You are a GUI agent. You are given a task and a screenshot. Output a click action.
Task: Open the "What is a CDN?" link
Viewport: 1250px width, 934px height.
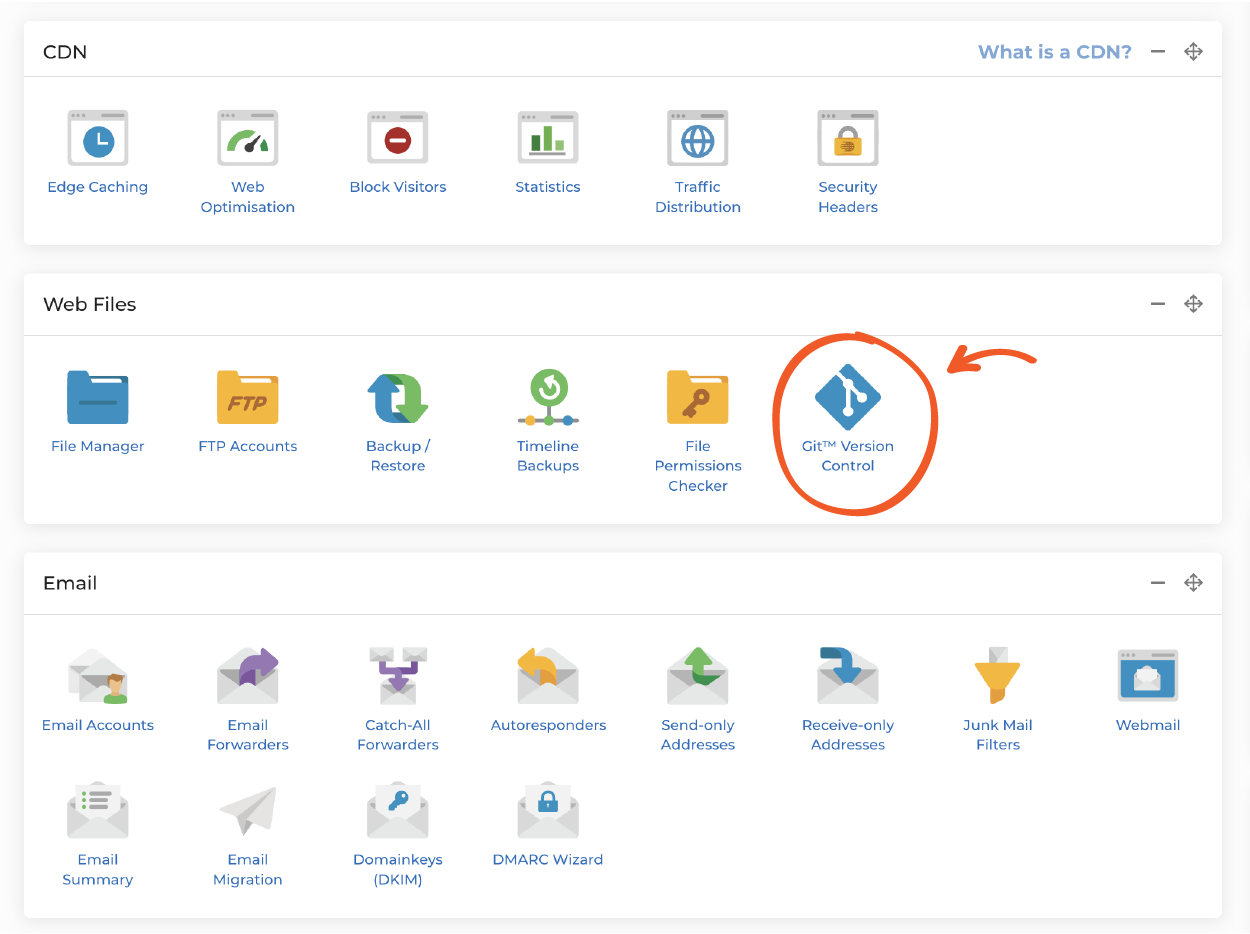1055,52
